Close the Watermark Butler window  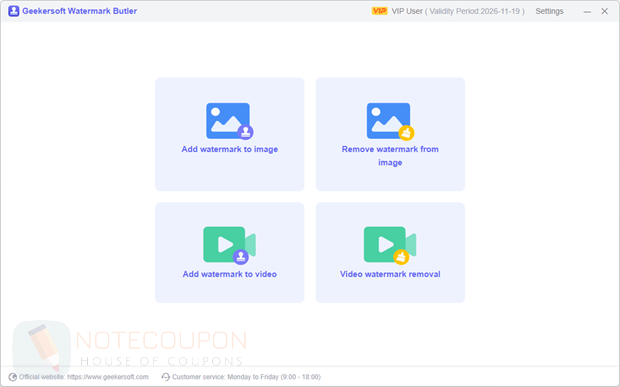[x=605, y=11]
